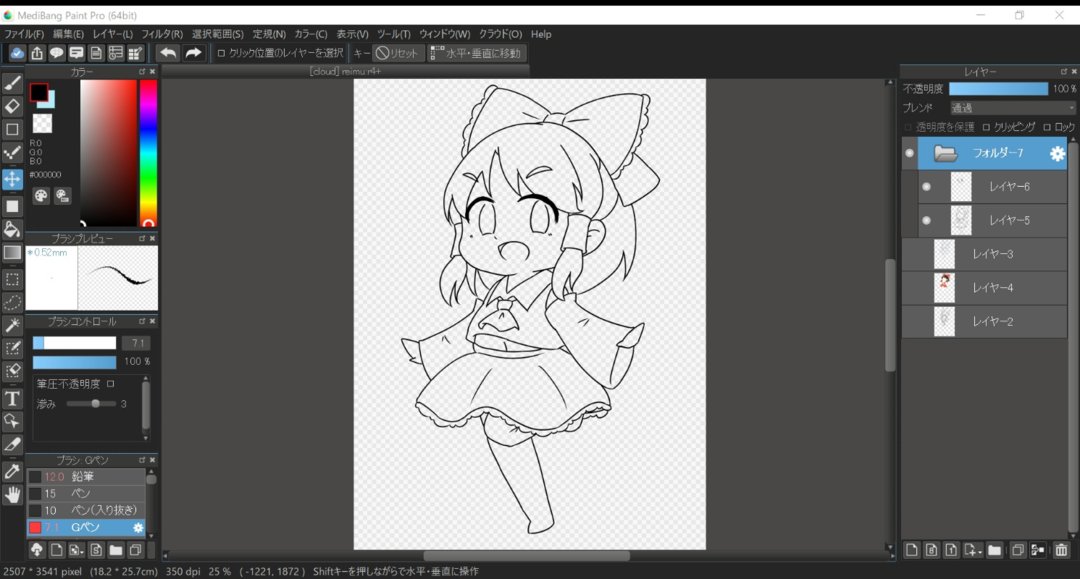The height and width of the screenshot is (579, 1080).
Task: Show hidden レイヤー3
Action: [x=909, y=254]
